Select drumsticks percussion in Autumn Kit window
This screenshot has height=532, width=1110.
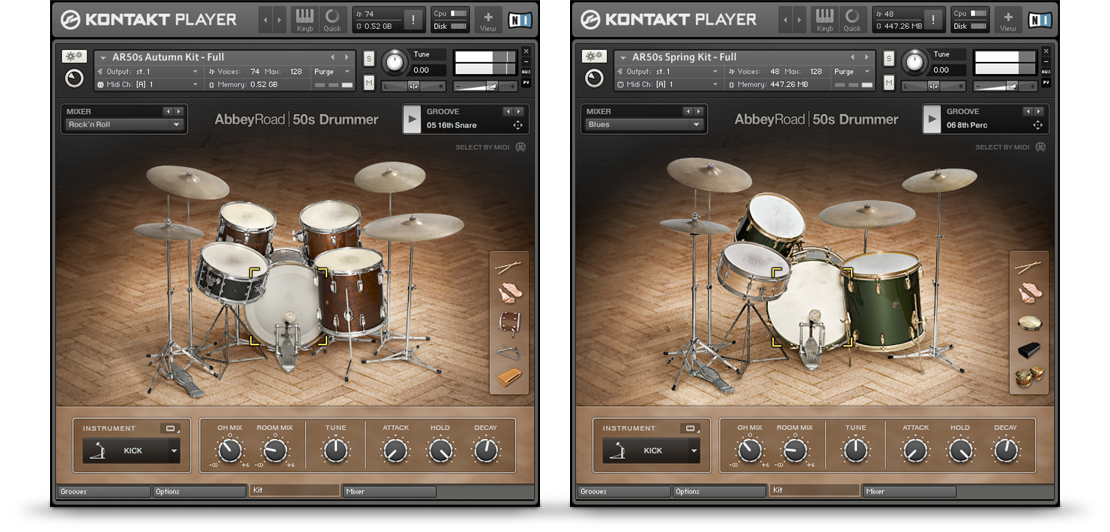508,267
